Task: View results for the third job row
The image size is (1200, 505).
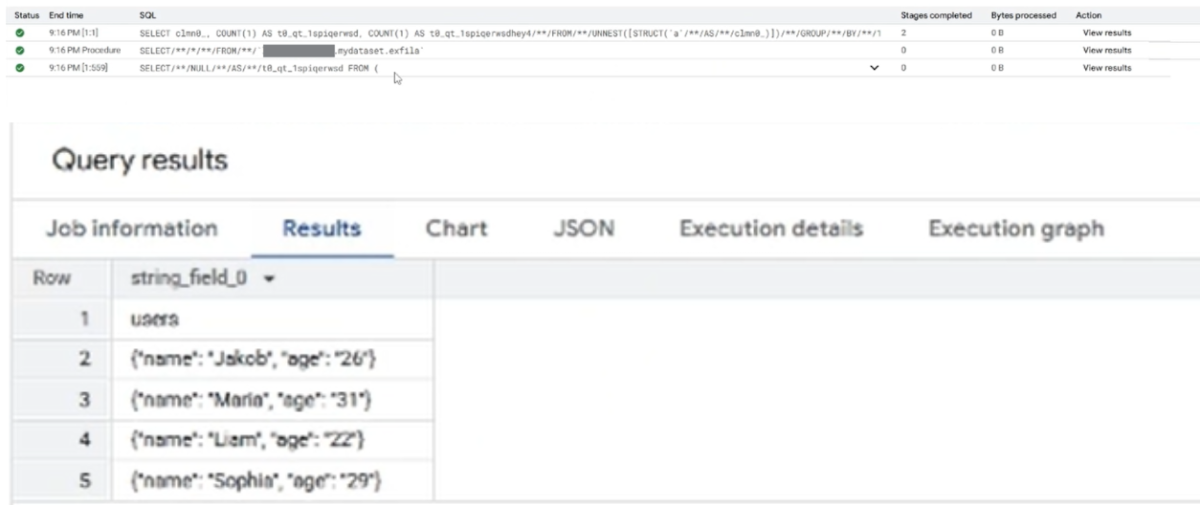Action: pos(1107,68)
